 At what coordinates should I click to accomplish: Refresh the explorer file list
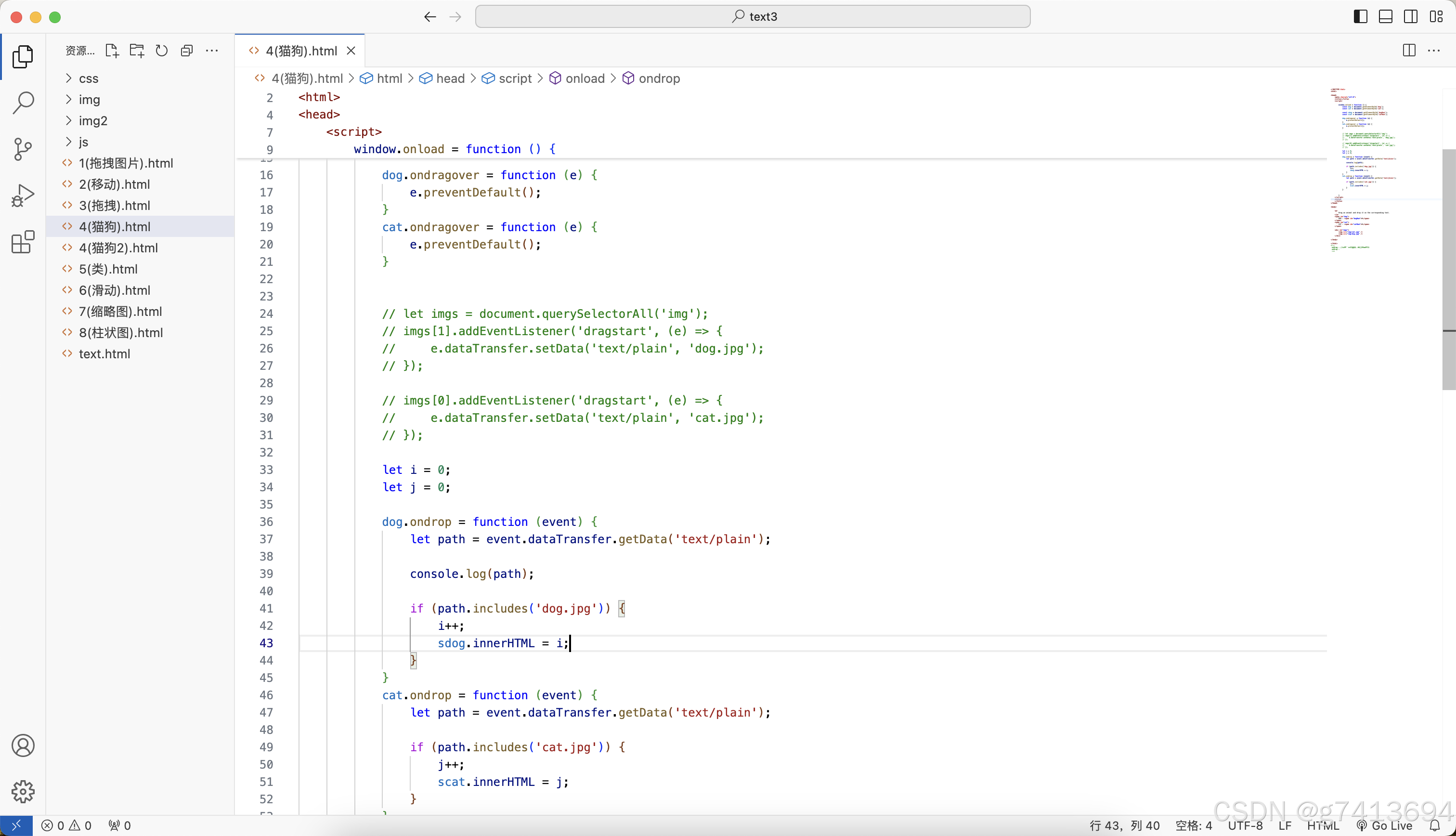pos(162,51)
